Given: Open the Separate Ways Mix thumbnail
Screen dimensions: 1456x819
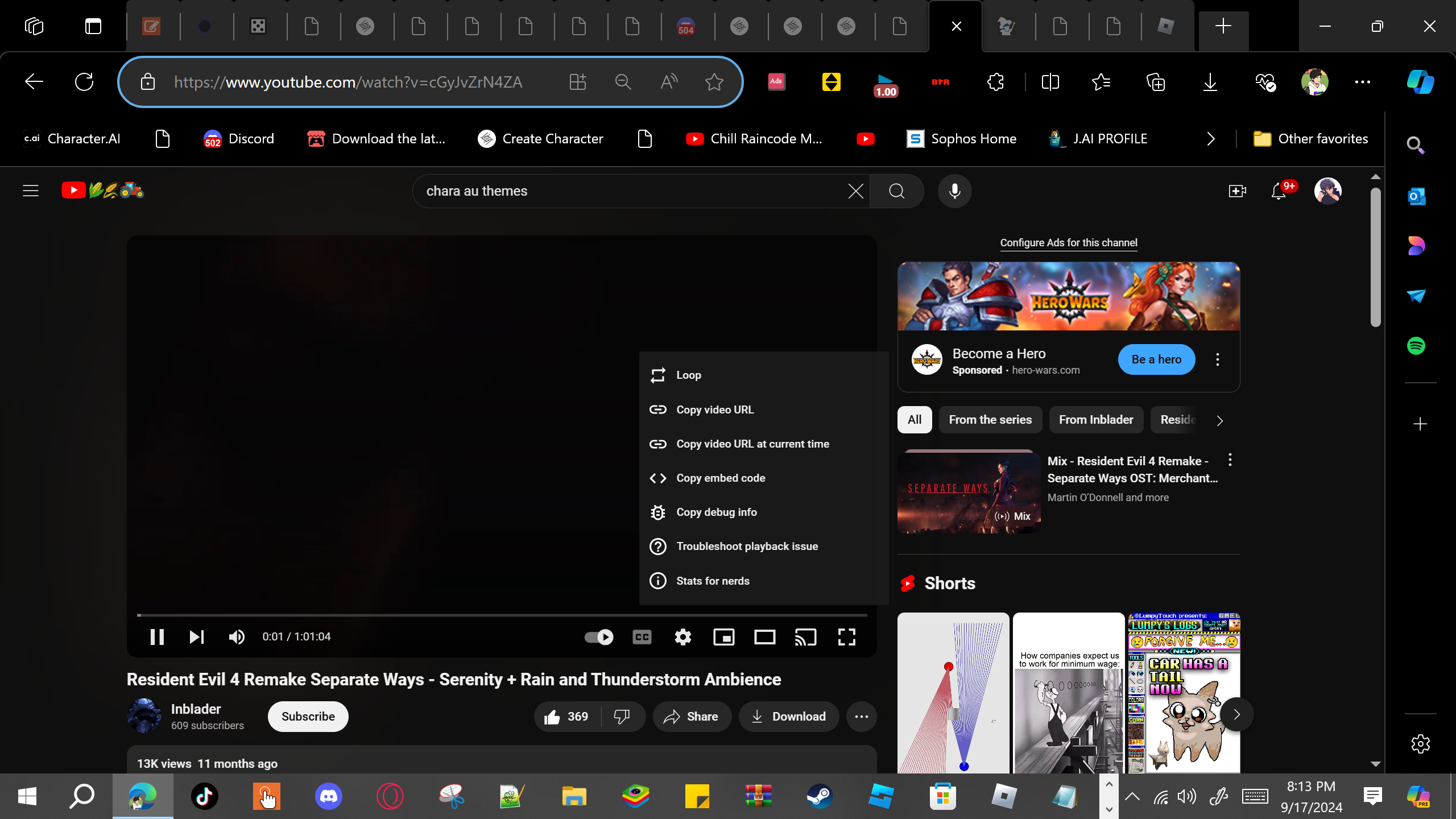Looking at the screenshot, I should (x=969, y=493).
